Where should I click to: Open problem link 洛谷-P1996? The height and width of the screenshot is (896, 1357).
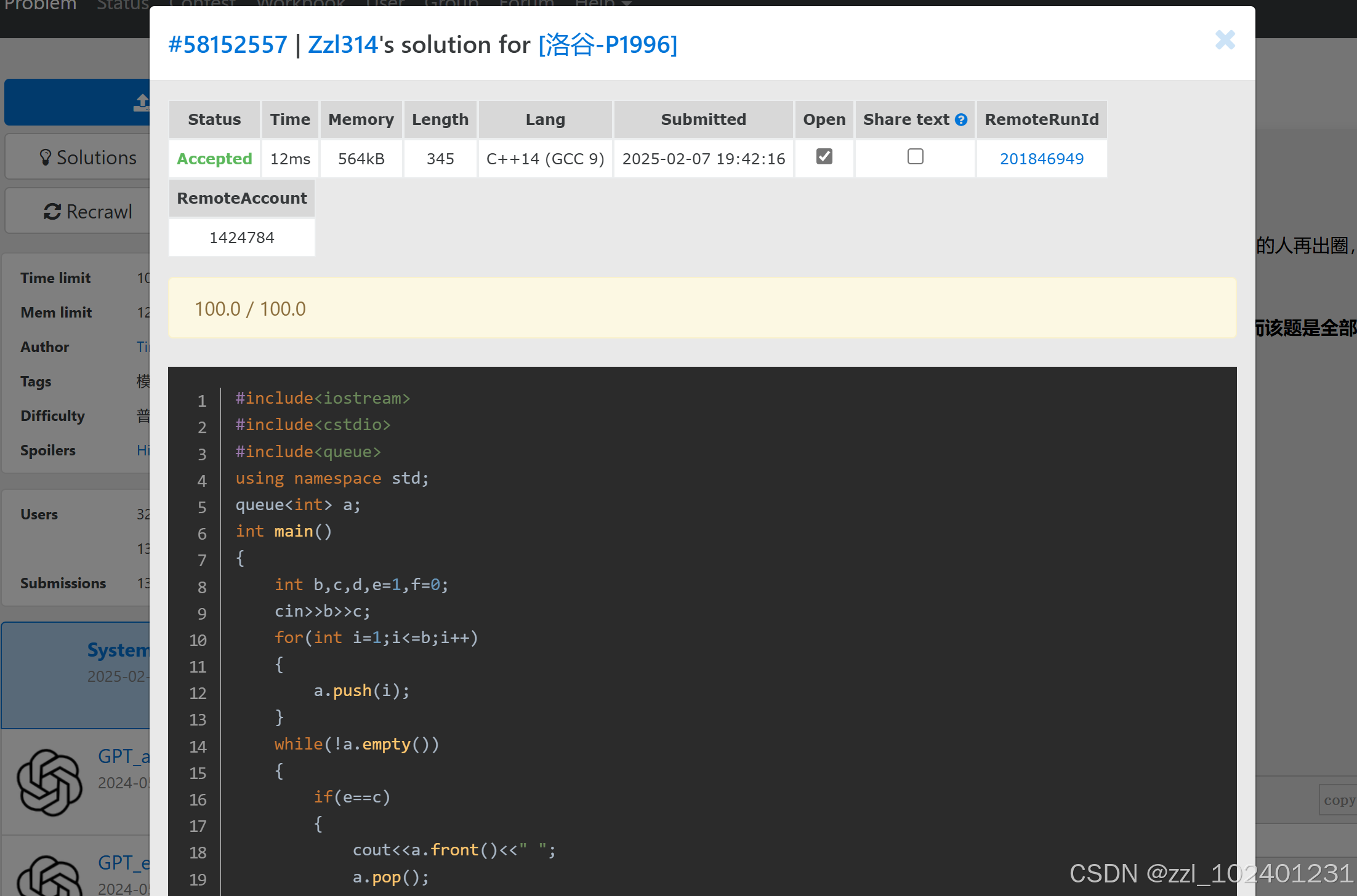point(608,45)
